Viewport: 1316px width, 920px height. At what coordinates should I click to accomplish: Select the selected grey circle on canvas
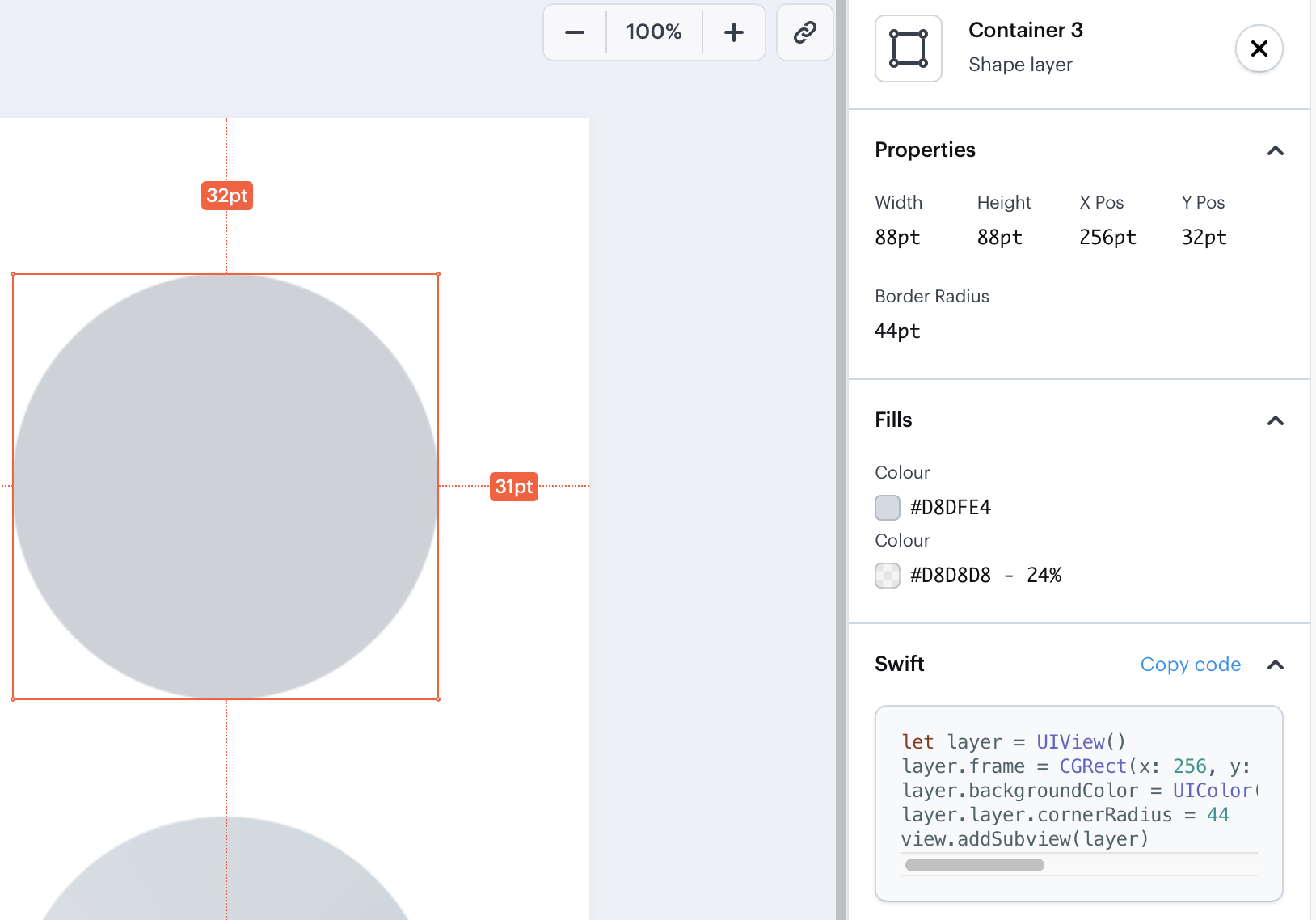tap(226, 487)
